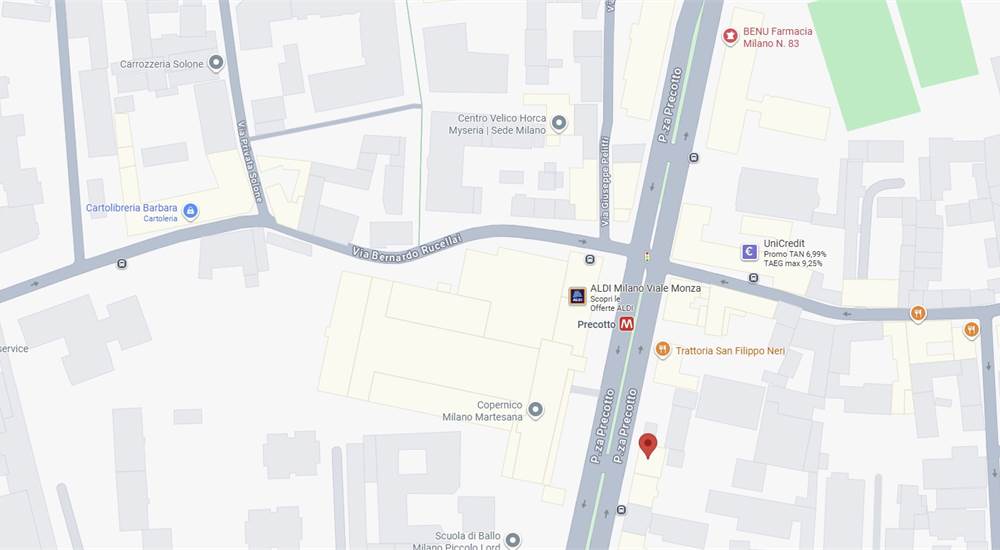Click the bus stop icon near Cartolibreria Barbara
Viewport: 1000px width, 550px height.
pos(122,264)
